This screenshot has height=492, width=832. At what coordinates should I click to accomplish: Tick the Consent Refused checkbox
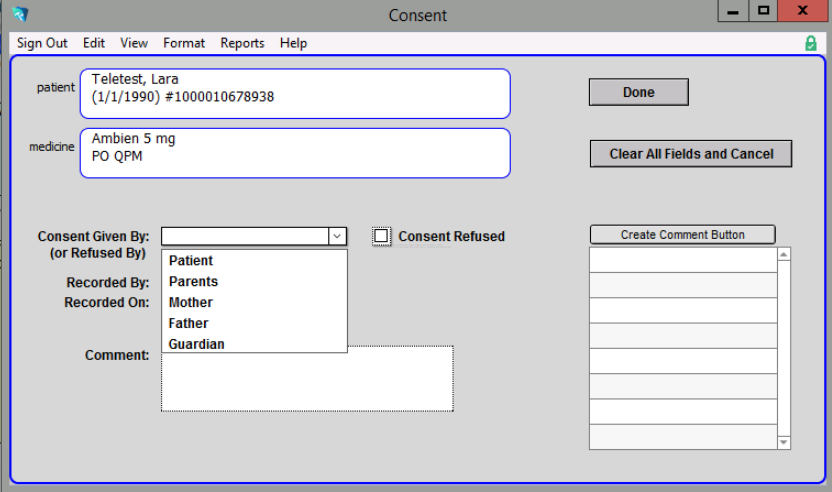point(381,236)
